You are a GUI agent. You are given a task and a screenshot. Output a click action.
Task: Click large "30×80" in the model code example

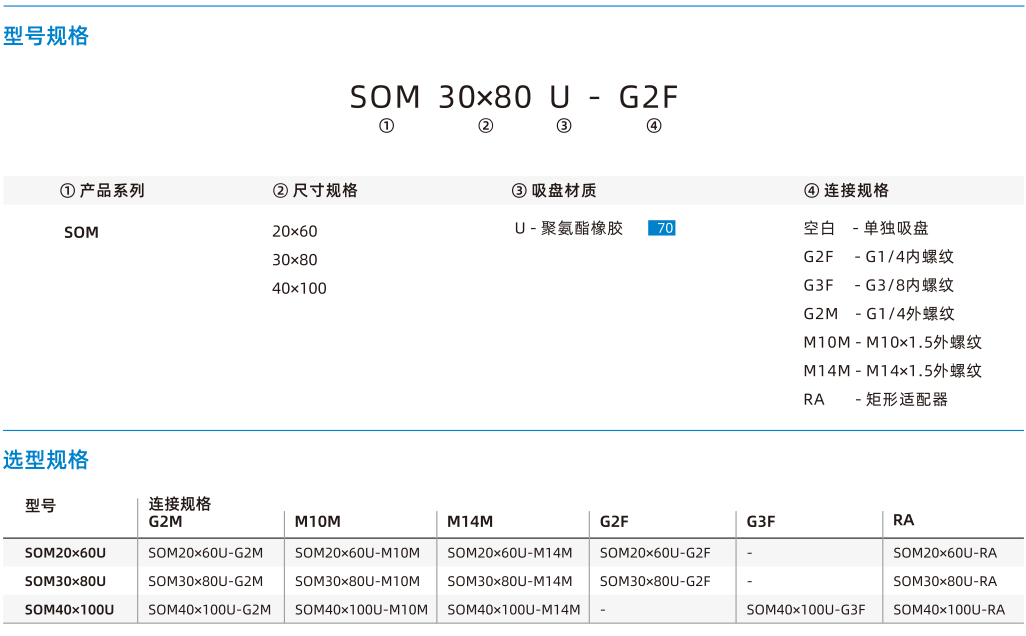tap(485, 97)
